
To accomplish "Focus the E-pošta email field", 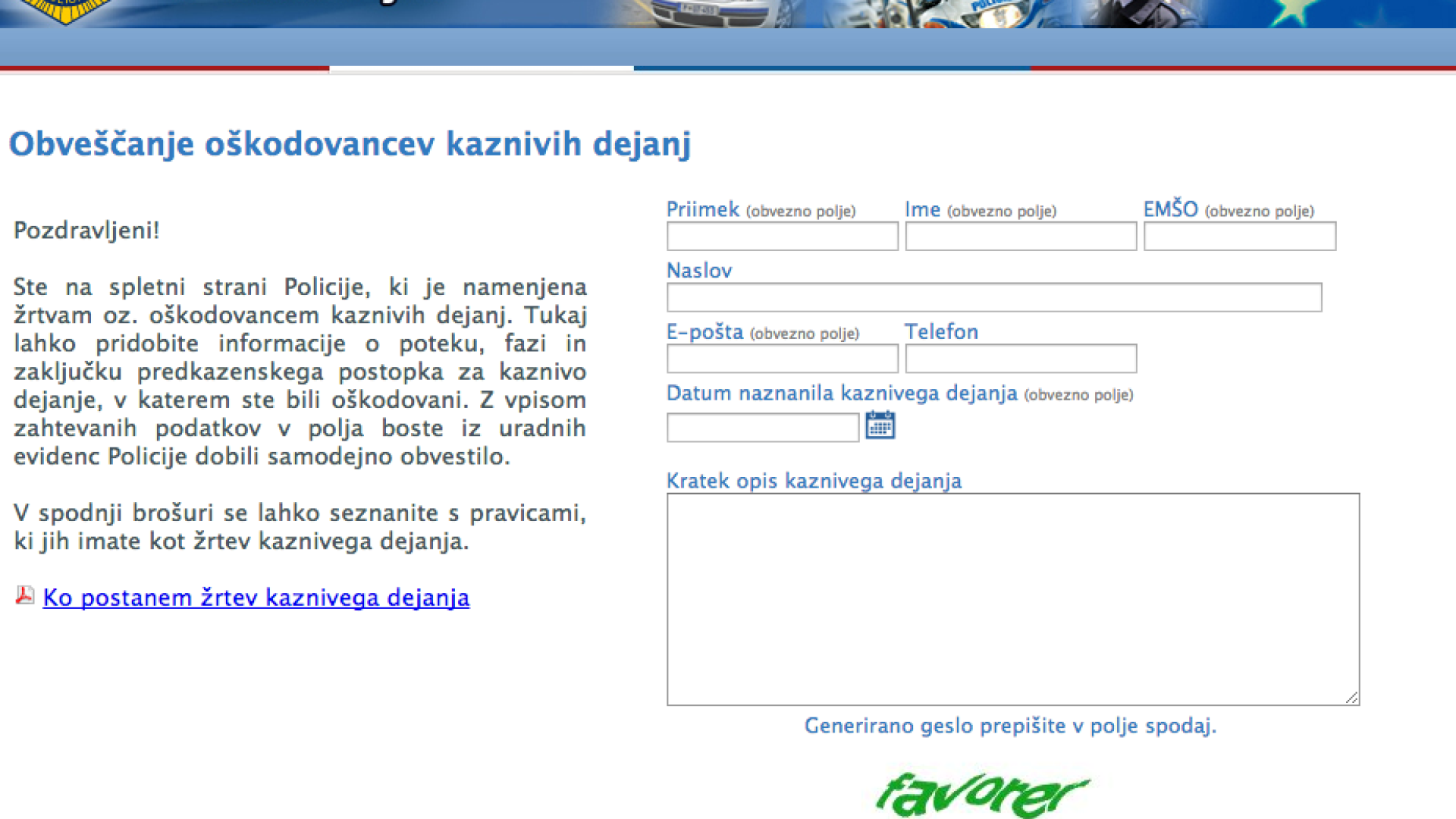I will tap(782, 359).
